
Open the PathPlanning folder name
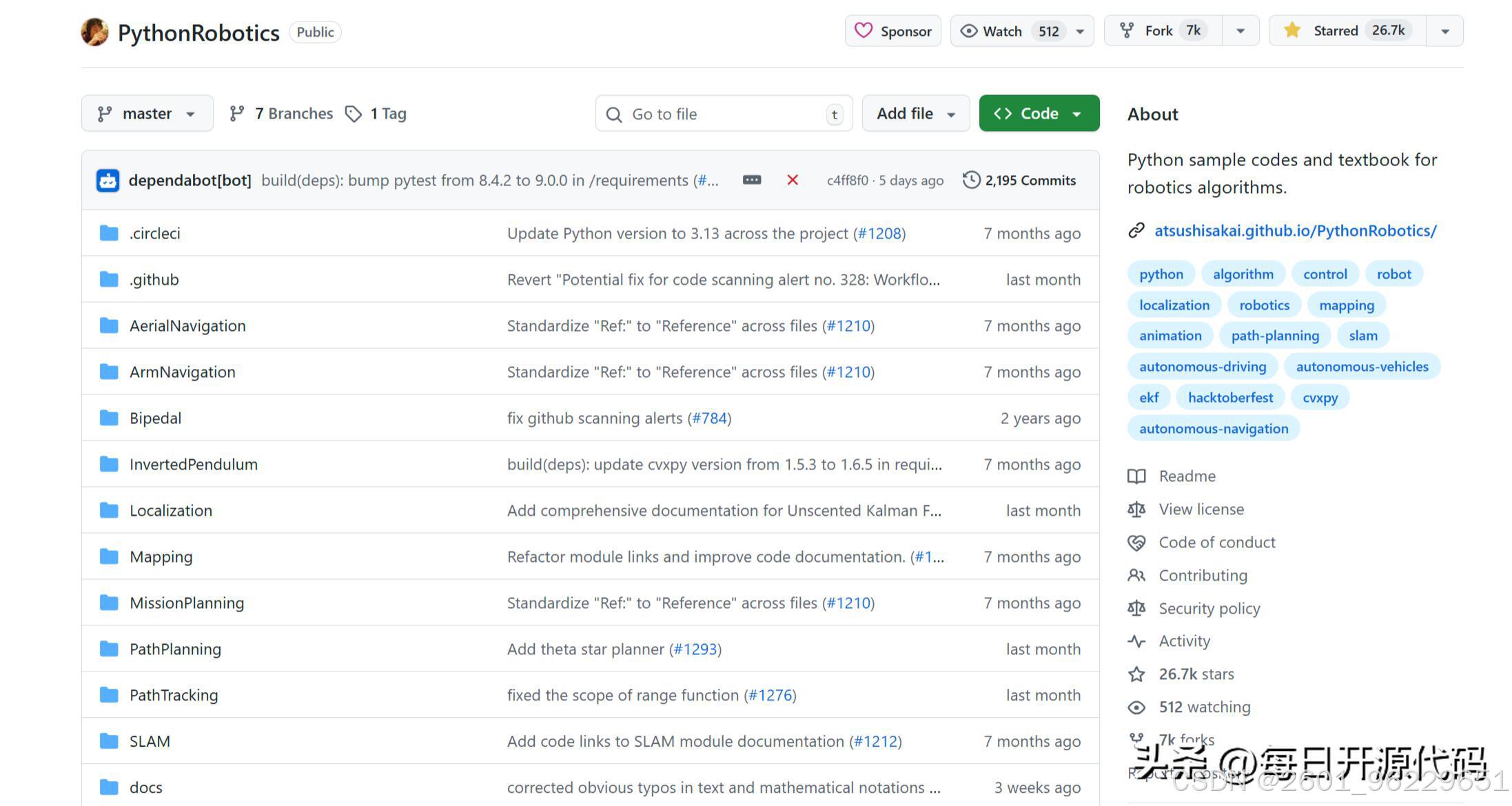coord(175,649)
